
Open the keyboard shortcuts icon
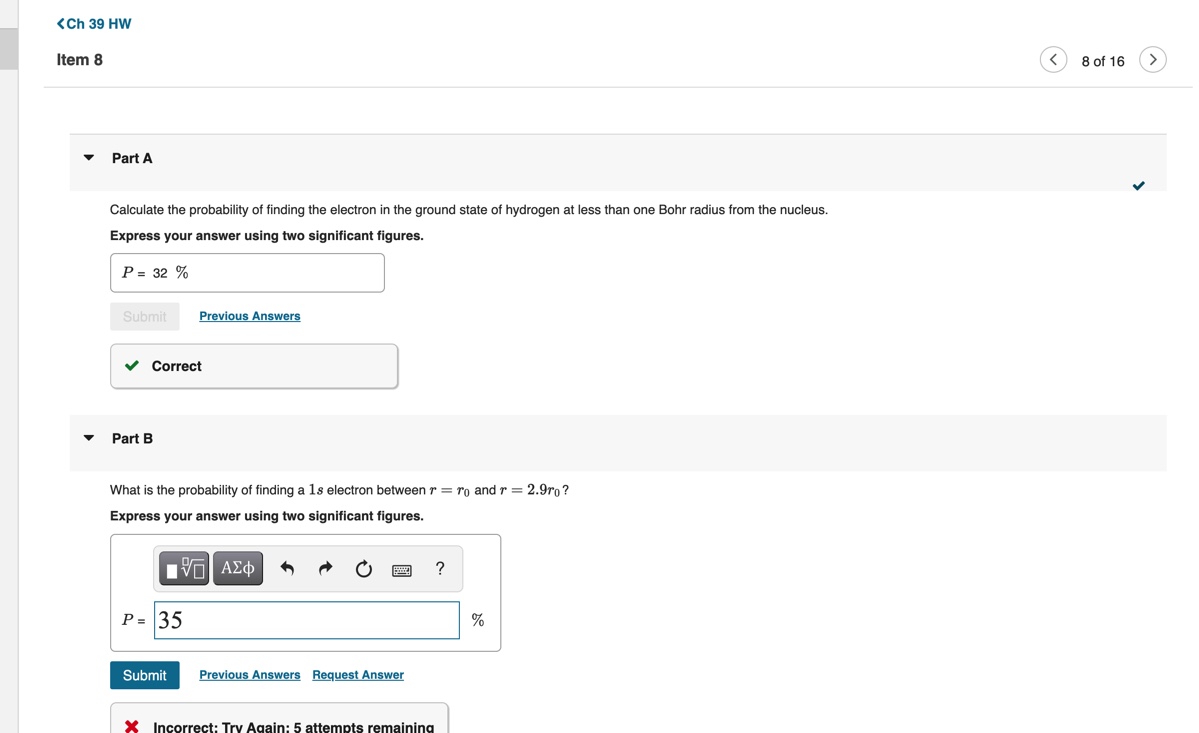401,570
